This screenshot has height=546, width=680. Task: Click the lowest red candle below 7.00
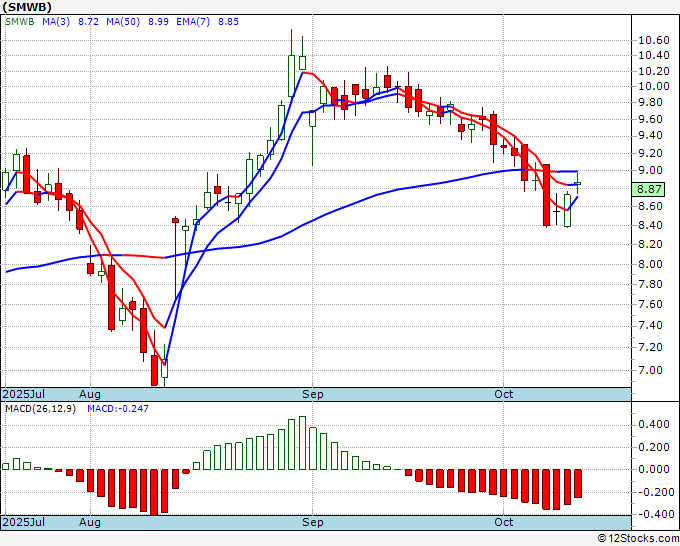(x=154, y=370)
